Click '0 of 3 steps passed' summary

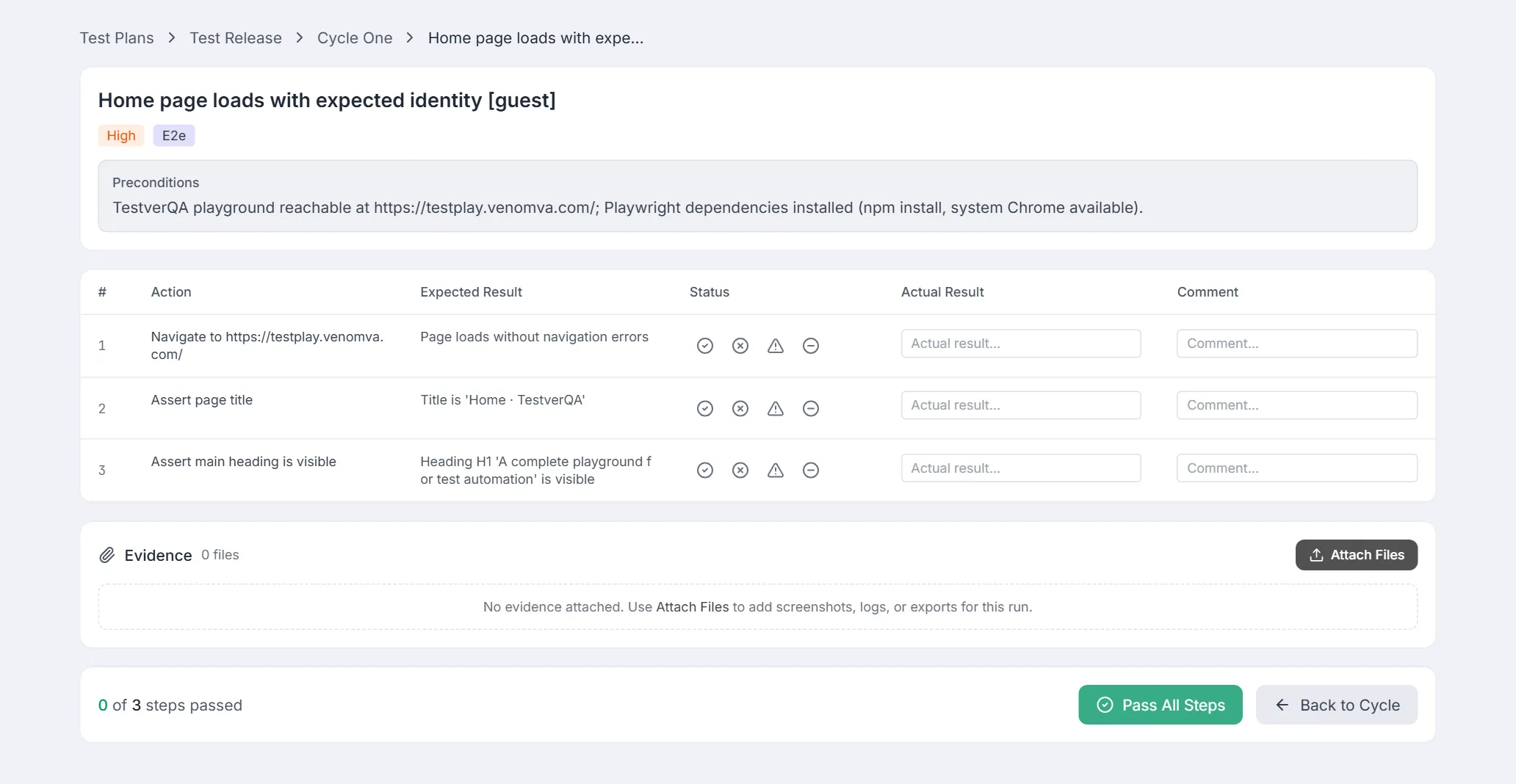coord(170,705)
